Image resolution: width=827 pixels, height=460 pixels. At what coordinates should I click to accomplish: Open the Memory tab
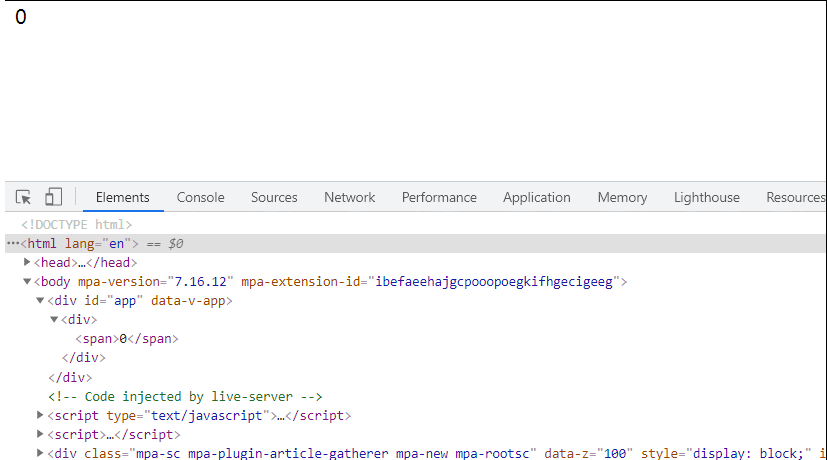click(x=622, y=197)
